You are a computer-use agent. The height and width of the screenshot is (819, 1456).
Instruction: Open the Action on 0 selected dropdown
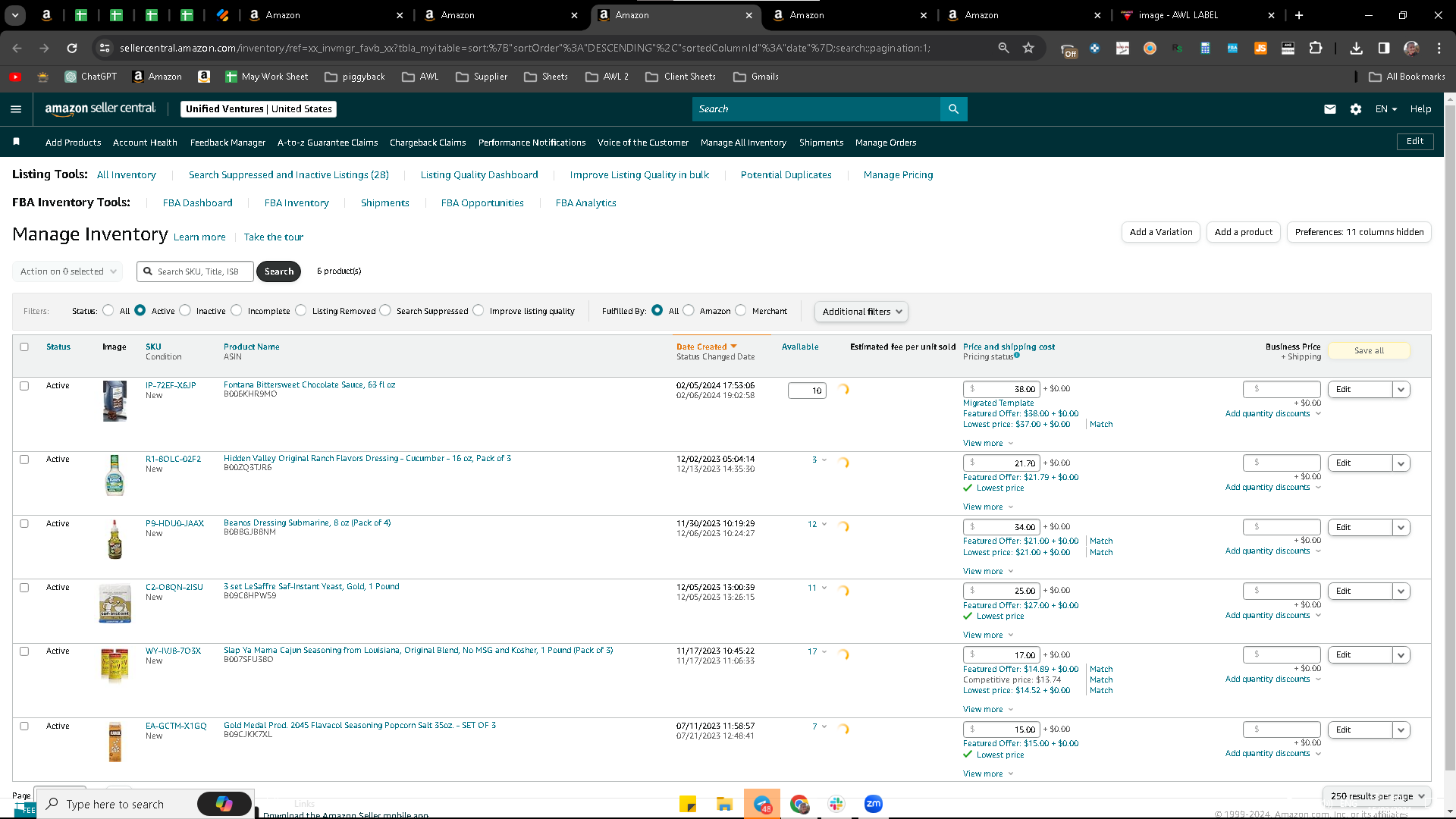click(x=67, y=271)
